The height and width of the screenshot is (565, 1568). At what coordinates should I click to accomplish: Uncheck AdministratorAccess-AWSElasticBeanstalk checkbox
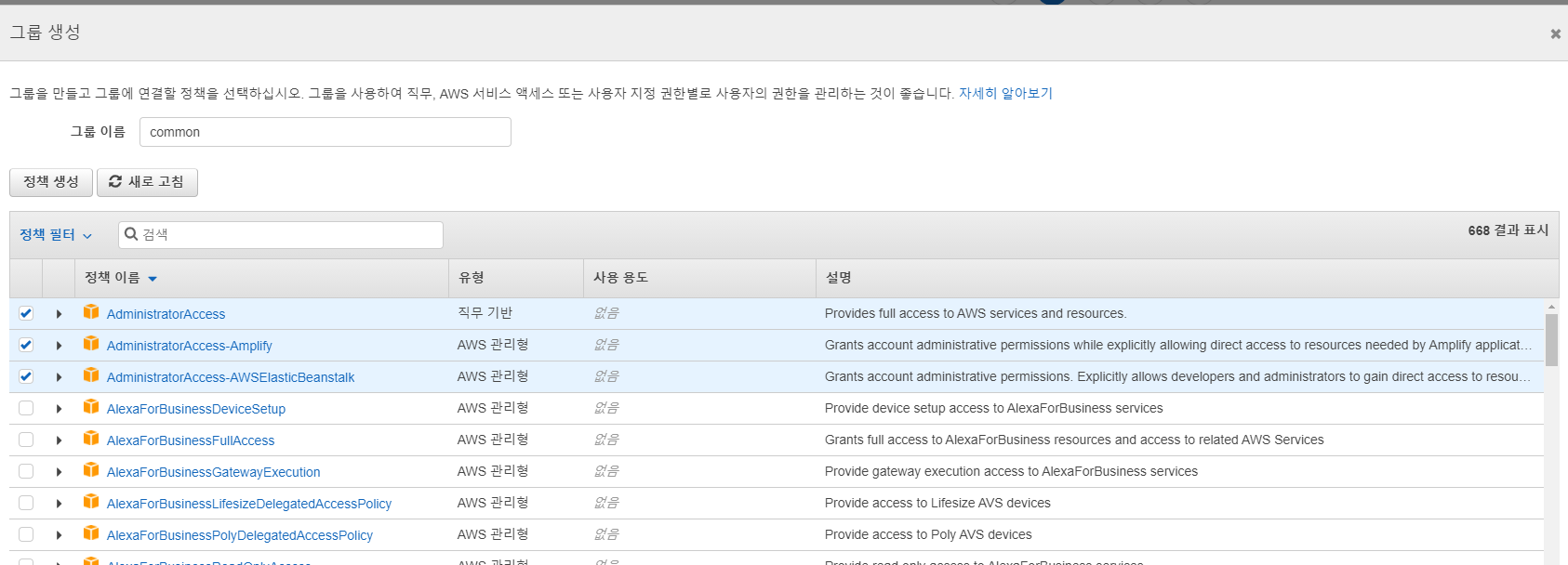(x=26, y=377)
